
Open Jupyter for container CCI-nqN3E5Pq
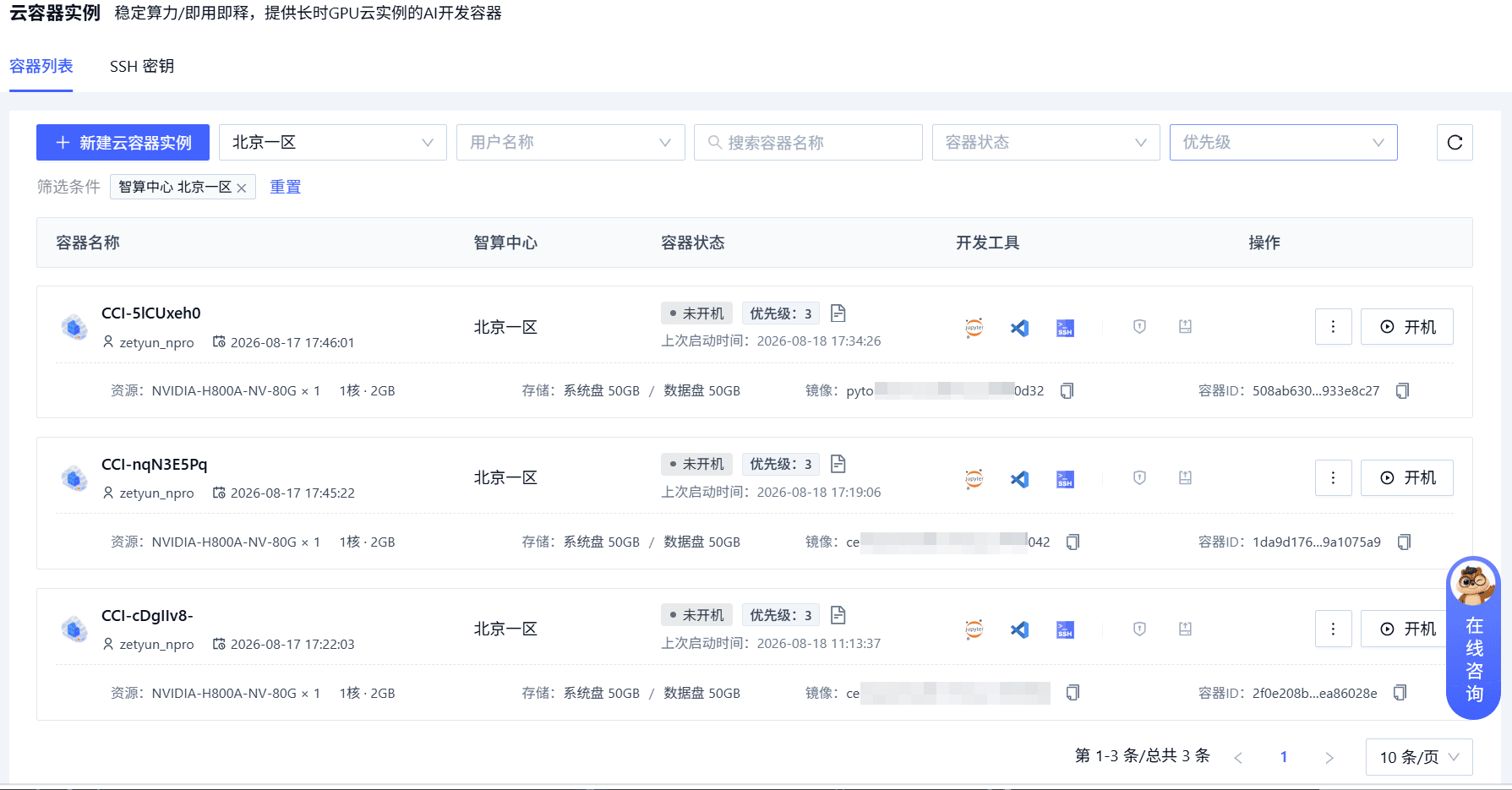[974, 479]
